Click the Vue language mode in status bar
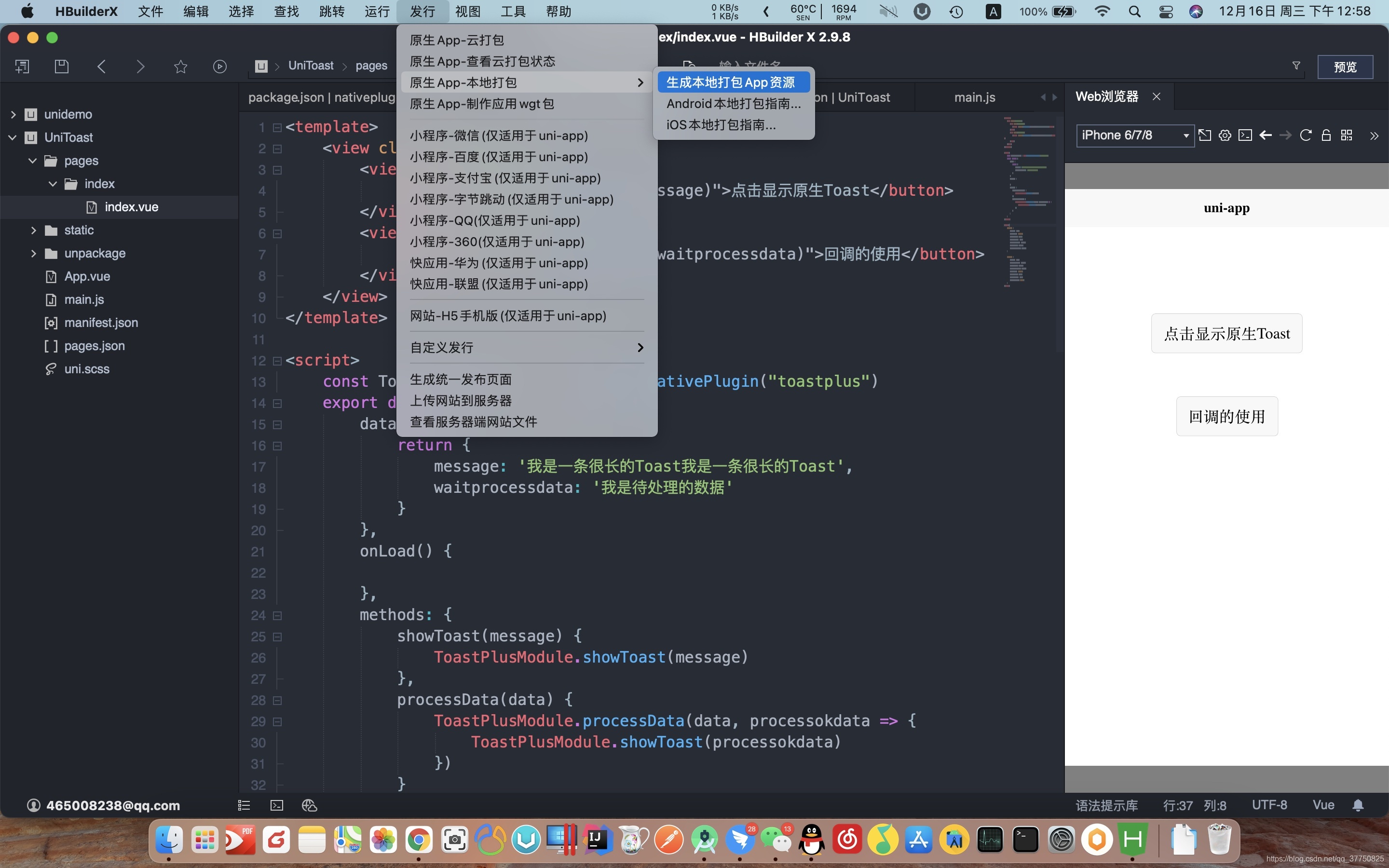 pos(1323,805)
